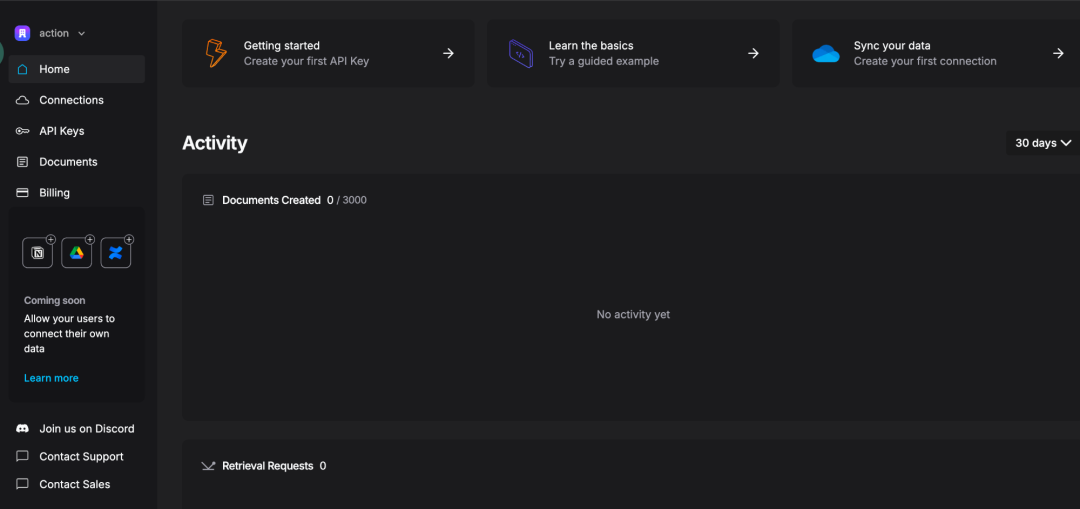This screenshot has width=1080, height=509.
Task: Select Documents in the sidebar
Action: click(x=68, y=162)
